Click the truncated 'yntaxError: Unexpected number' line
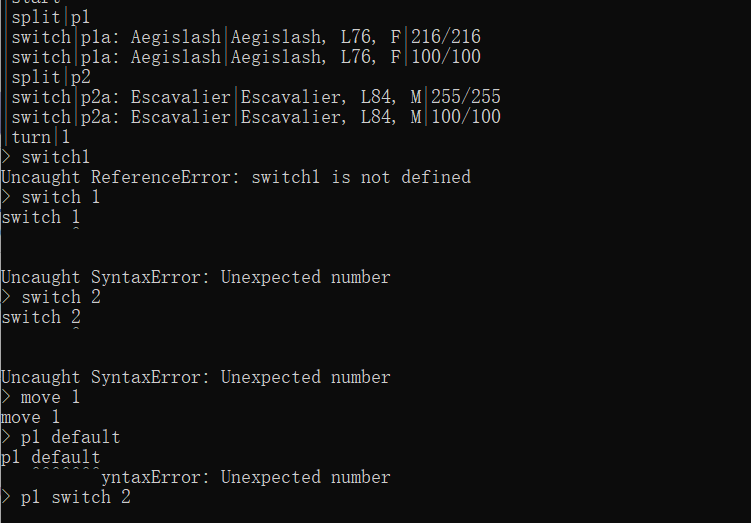Image resolution: width=751 pixels, height=523 pixels. coord(246,478)
